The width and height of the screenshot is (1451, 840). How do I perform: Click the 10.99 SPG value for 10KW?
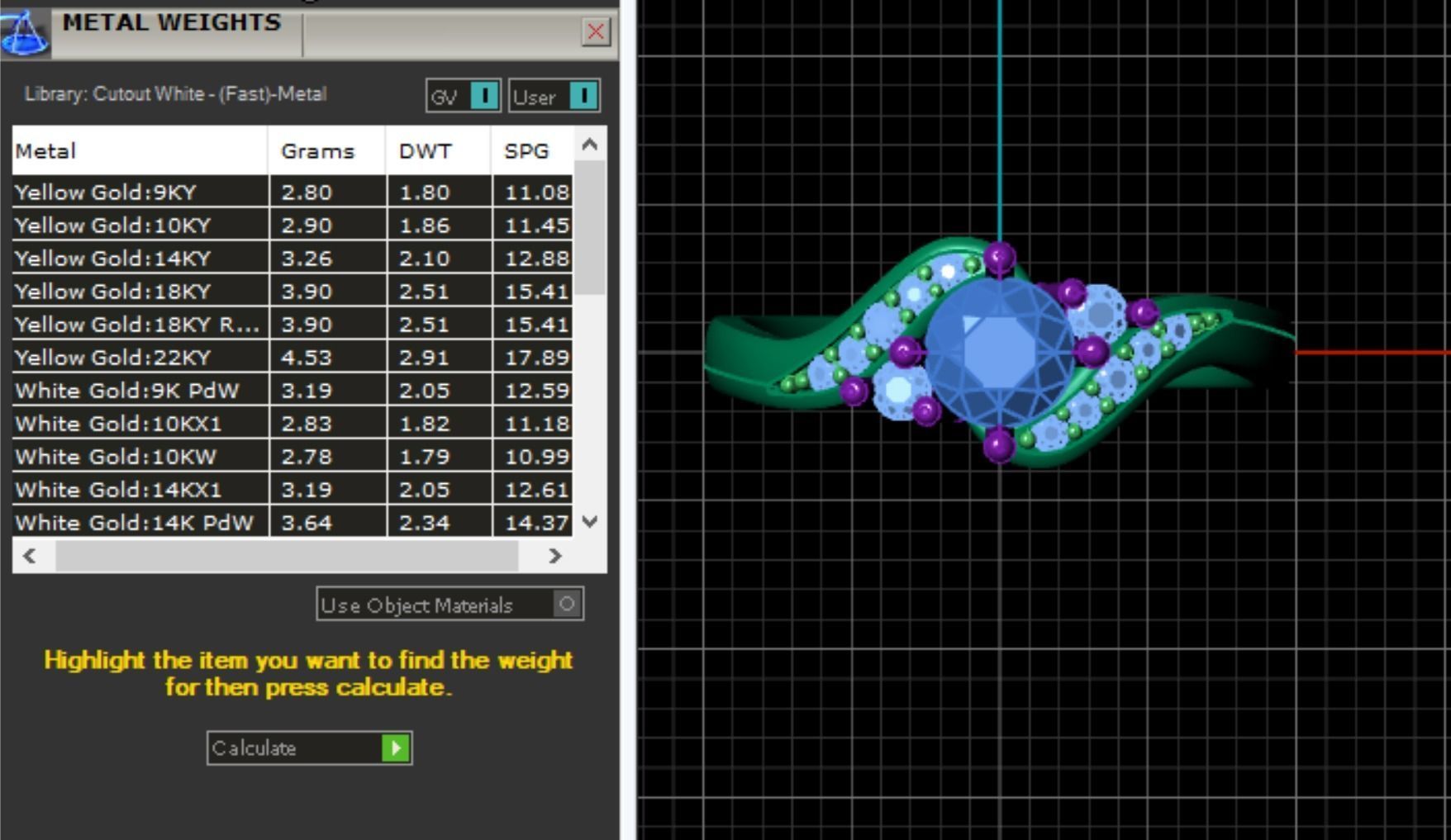537,457
